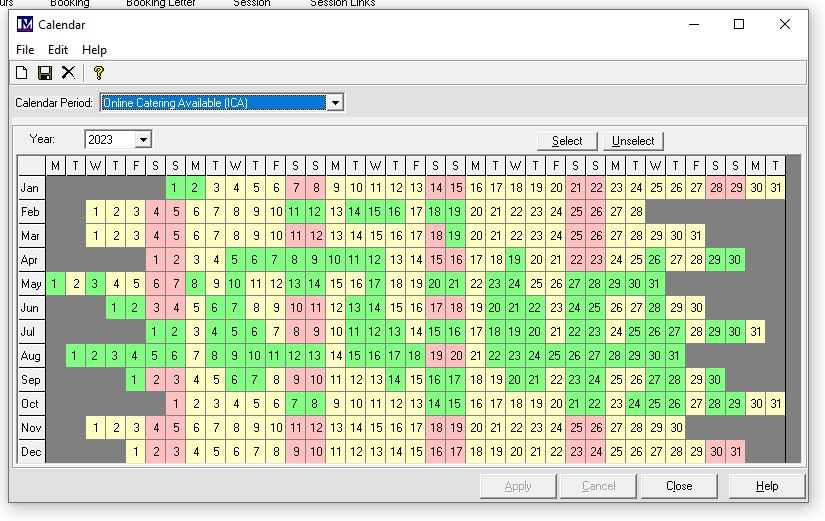Image resolution: width=825 pixels, height=521 pixels.
Task: Click January 31 day cell
Action: click(775, 188)
